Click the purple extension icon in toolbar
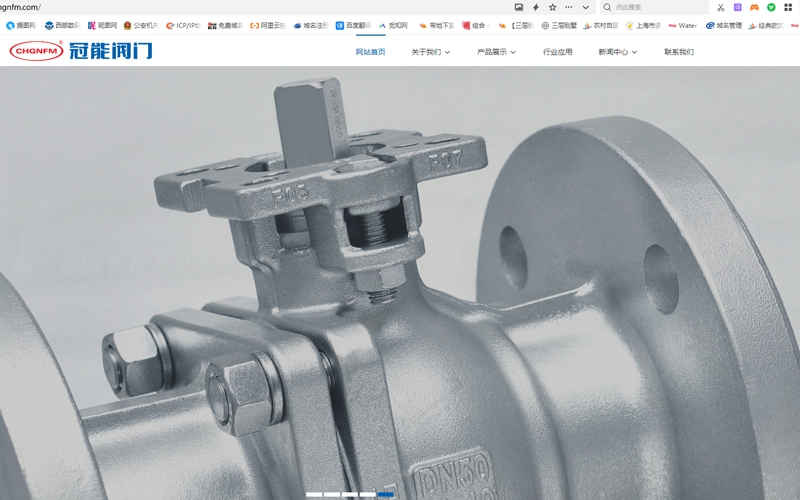The width and height of the screenshot is (800, 500). point(737,7)
